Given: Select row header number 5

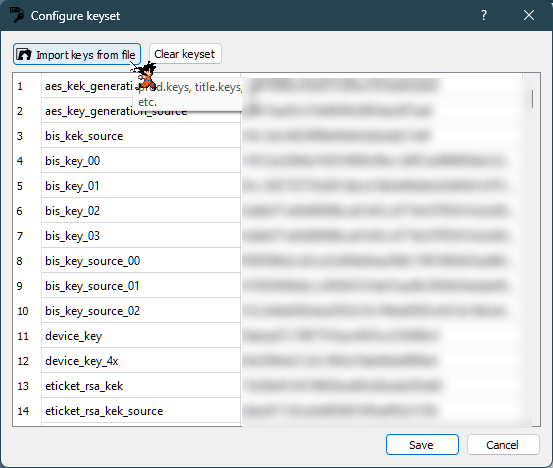Looking at the screenshot, I should pos(27,186).
